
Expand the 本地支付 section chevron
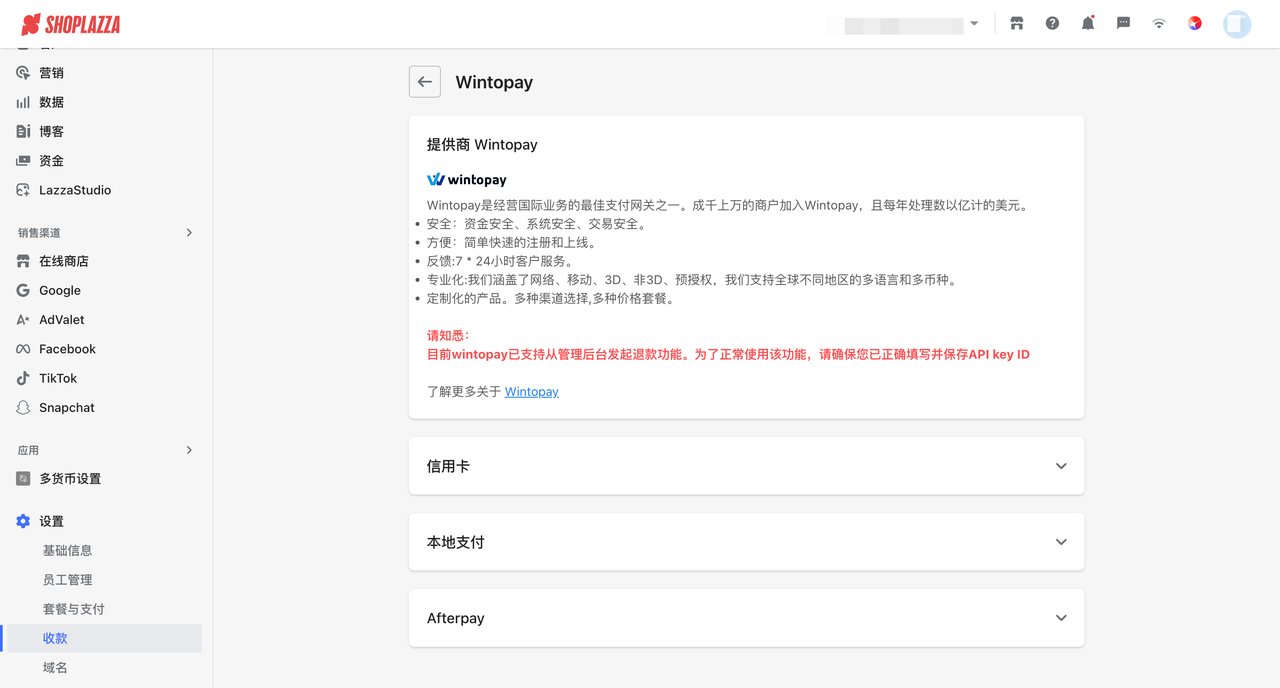click(1061, 542)
